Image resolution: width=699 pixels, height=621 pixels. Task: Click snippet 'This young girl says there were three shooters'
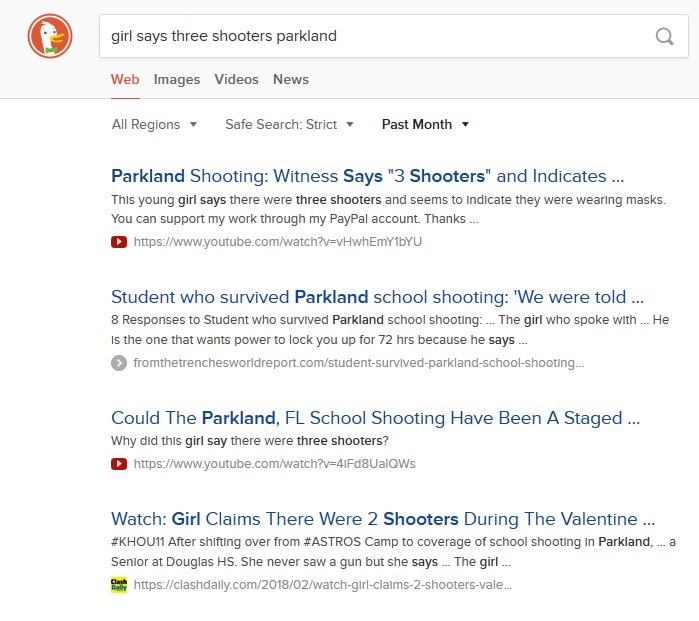point(388,210)
